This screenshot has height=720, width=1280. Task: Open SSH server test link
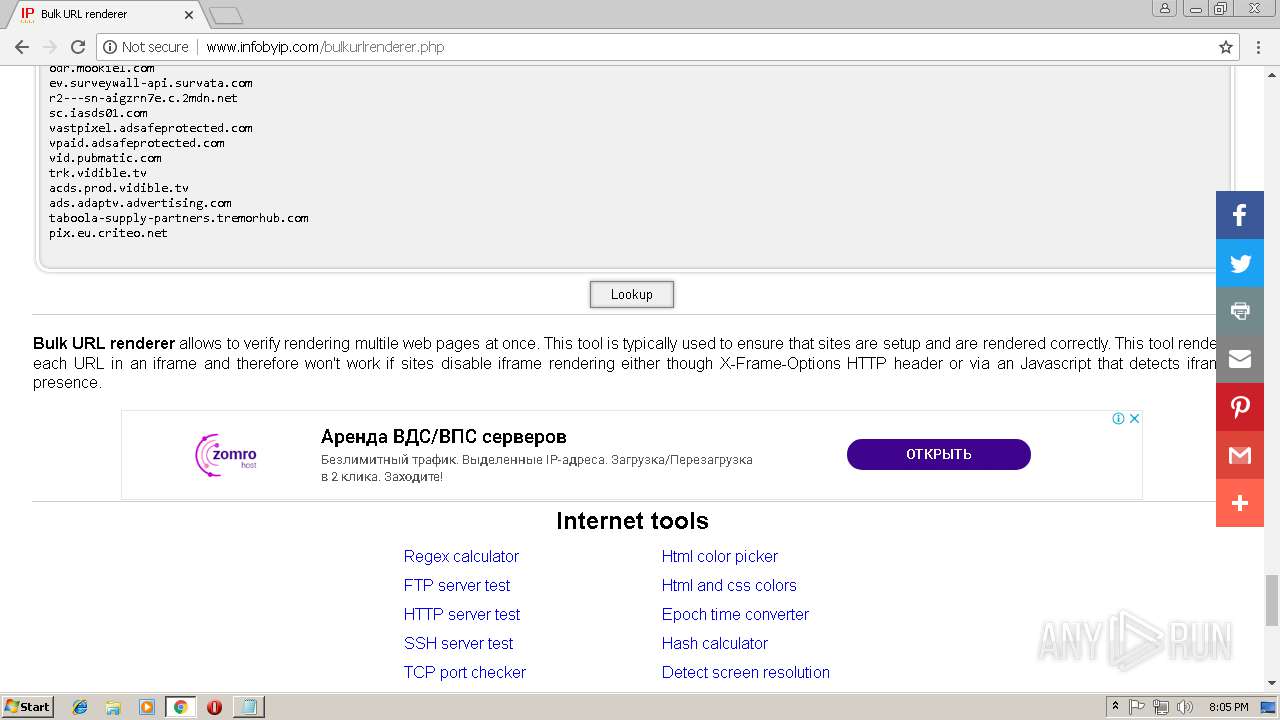tap(458, 643)
